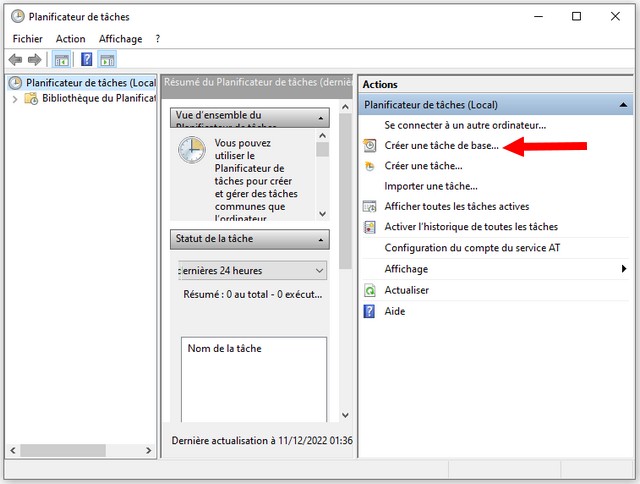Click Se connecter à un autre ordinateur
Image resolution: width=640 pixels, height=484 pixels.
point(465,125)
